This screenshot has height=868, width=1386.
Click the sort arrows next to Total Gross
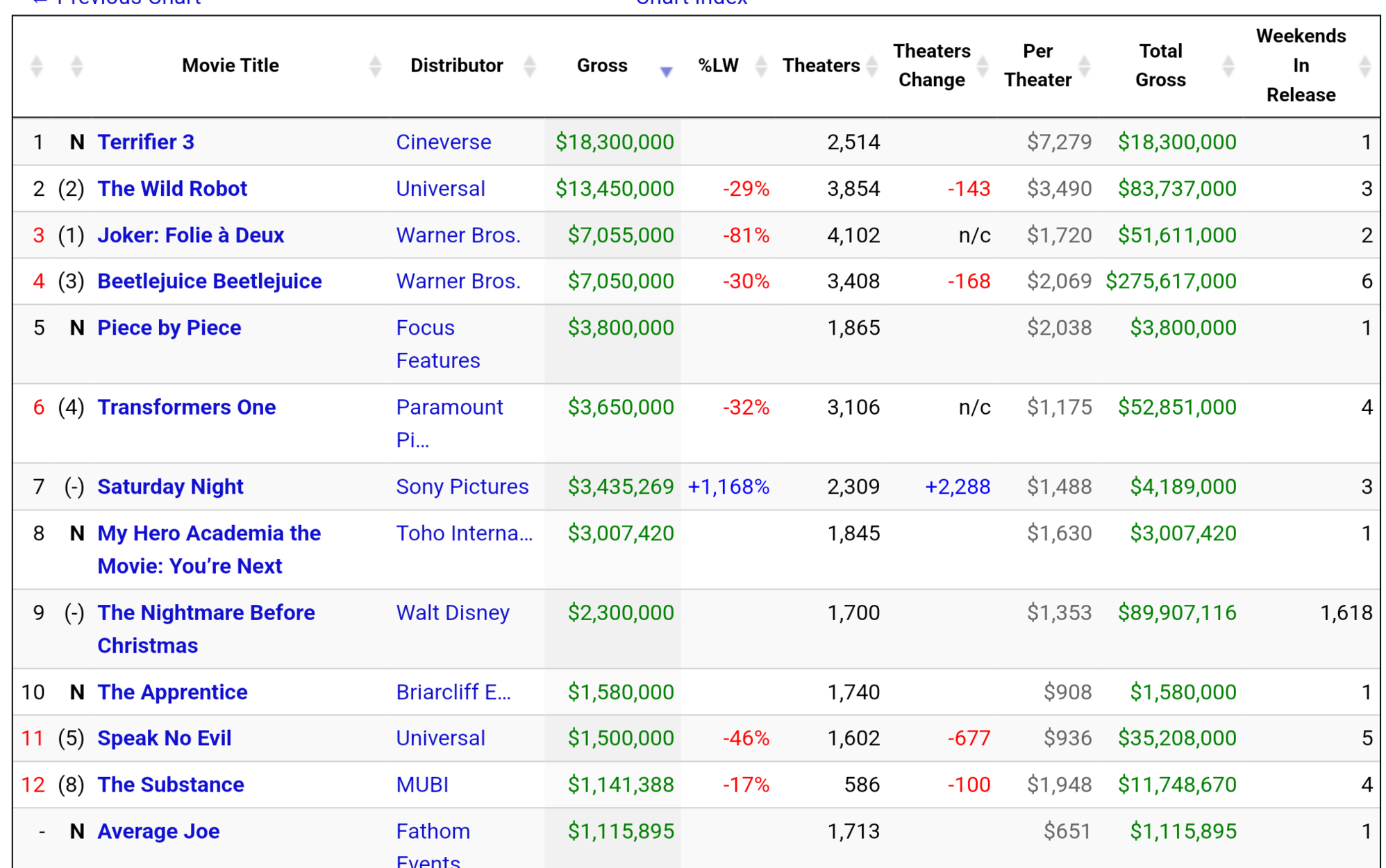[x=1229, y=66]
